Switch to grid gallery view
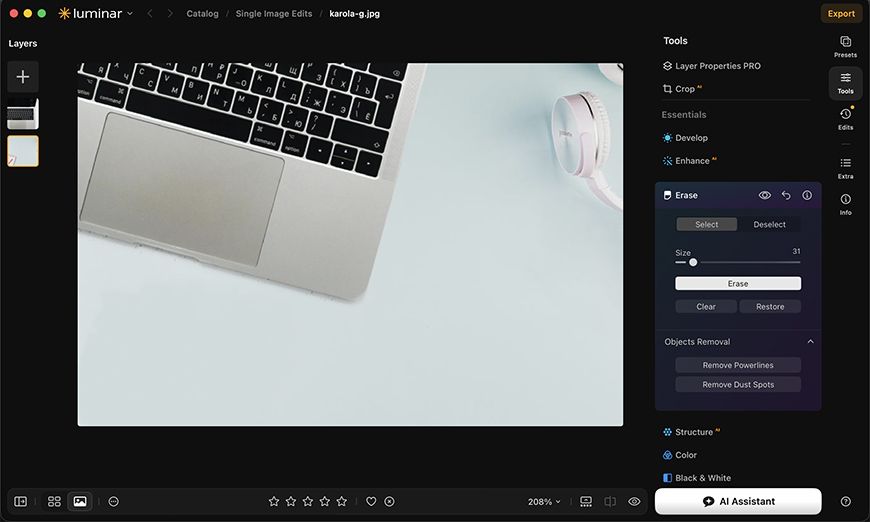The height and width of the screenshot is (522, 870). point(54,501)
